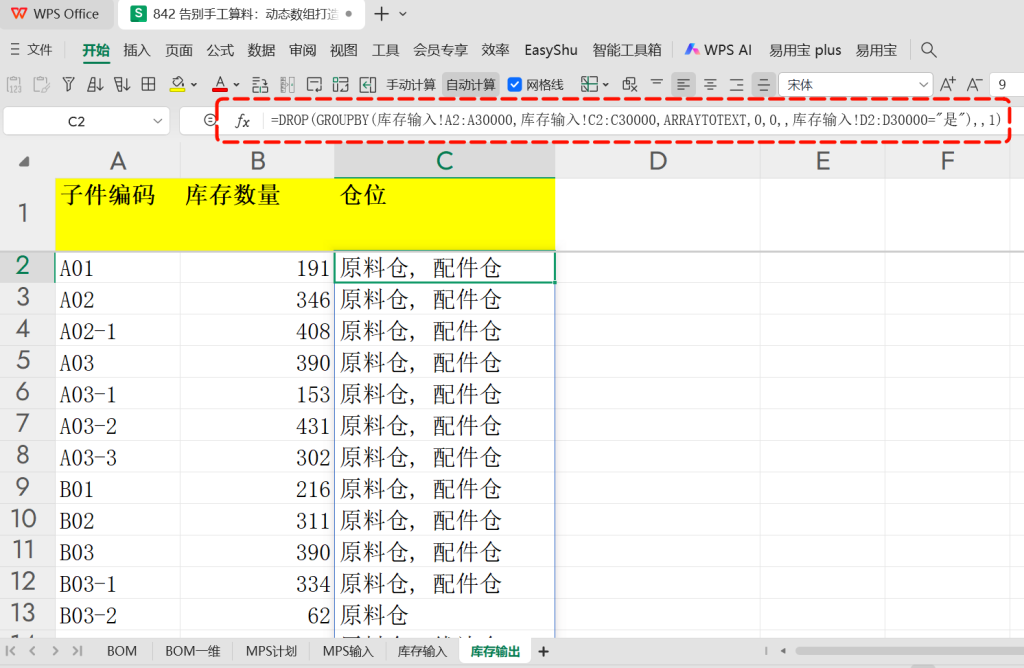Toggle left align text

[683, 85]
